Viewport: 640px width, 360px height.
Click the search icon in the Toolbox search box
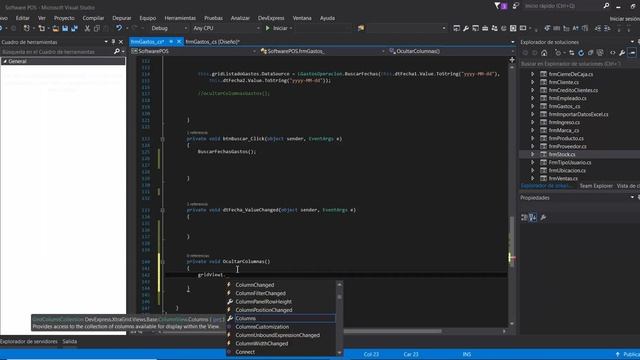pos(117,52)
